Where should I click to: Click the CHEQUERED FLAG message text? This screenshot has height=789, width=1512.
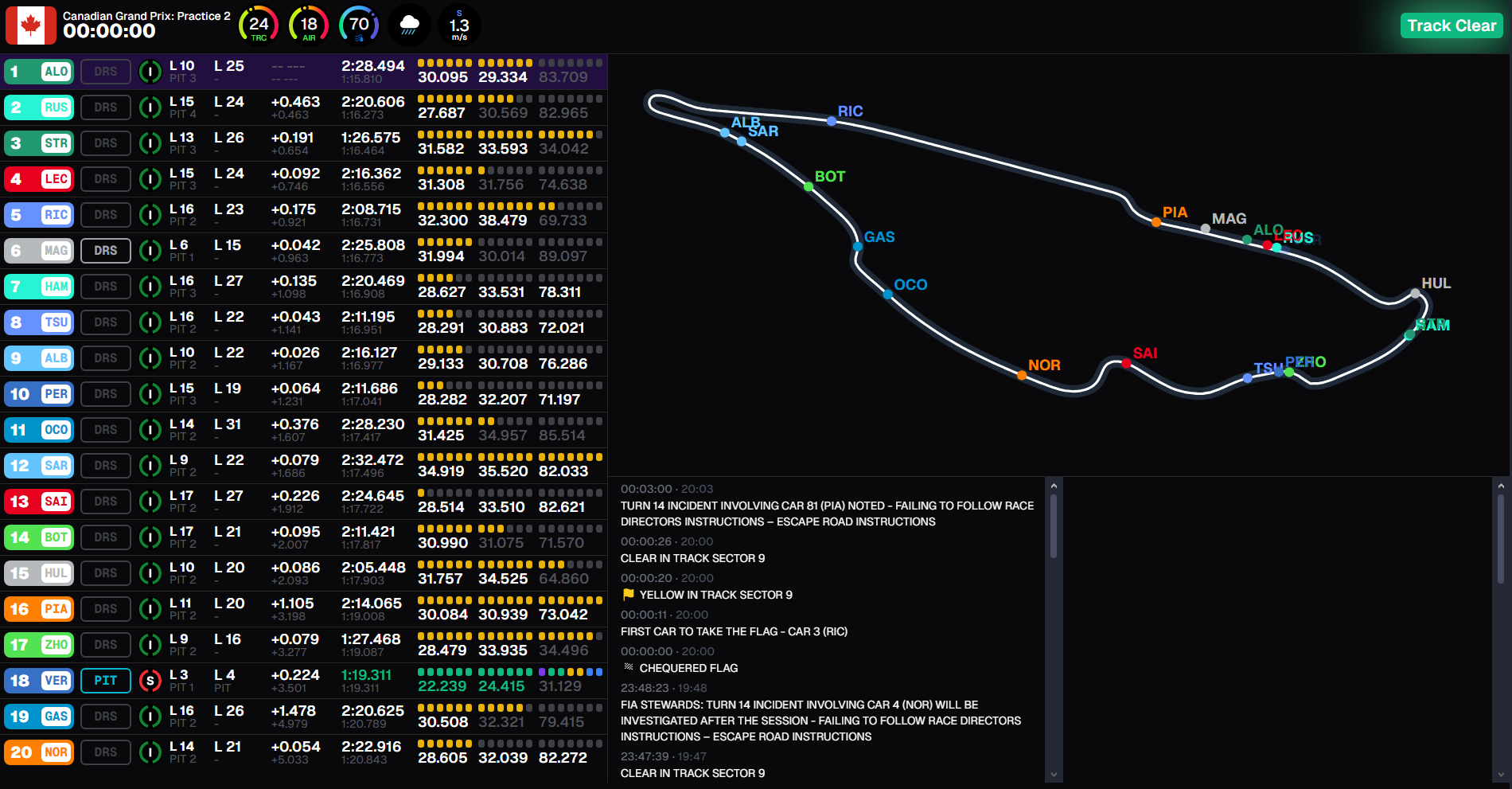coord(688,668)
